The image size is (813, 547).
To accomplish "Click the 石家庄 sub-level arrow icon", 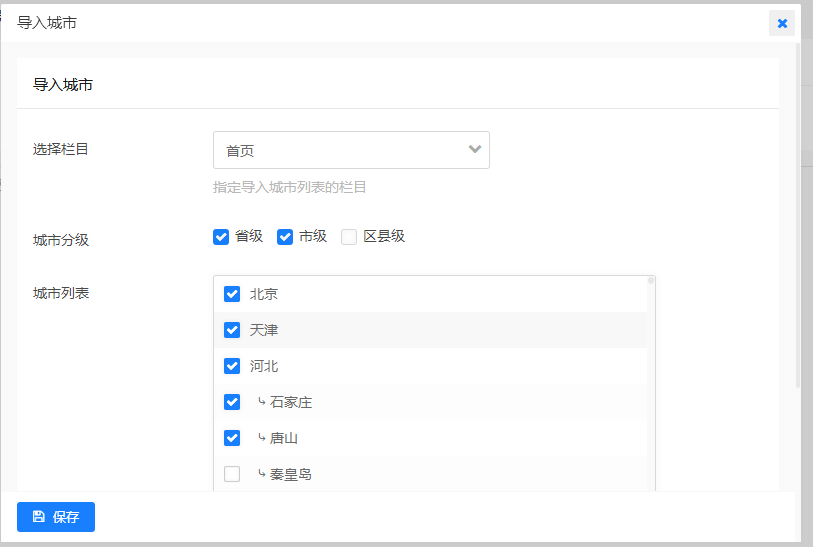I will [261, 402].
